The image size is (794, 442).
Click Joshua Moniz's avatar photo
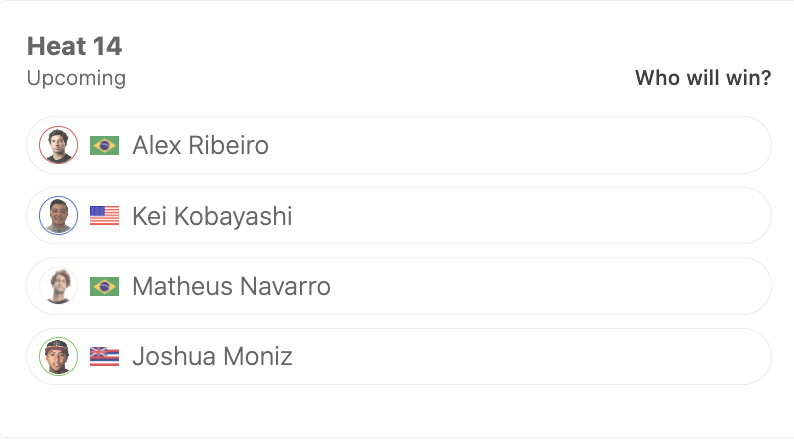[59, 356]
